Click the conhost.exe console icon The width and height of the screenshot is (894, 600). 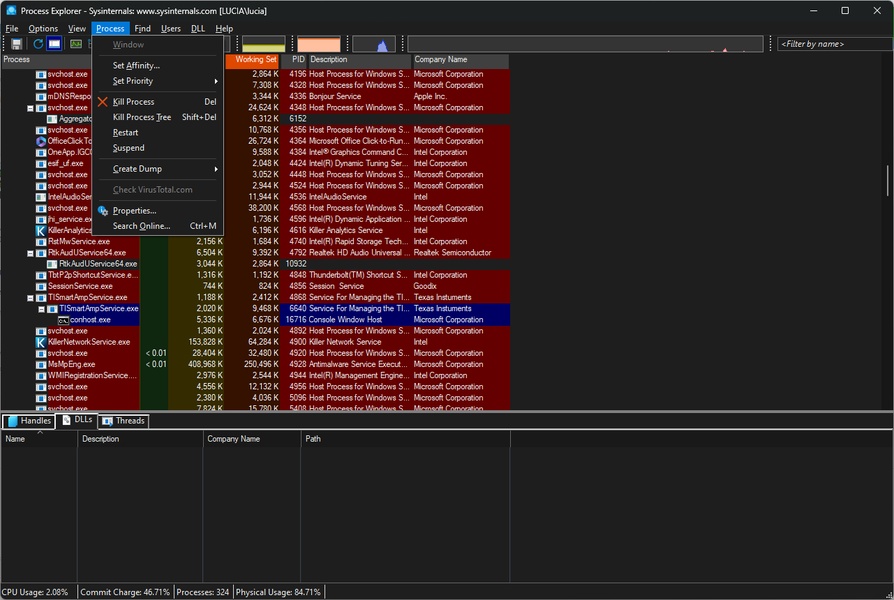[62, 320]
